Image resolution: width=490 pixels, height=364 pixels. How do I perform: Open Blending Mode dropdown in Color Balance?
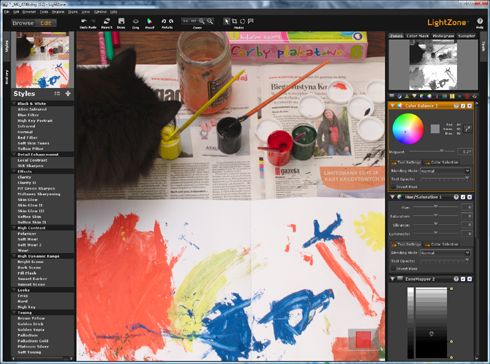coord(445,171)
